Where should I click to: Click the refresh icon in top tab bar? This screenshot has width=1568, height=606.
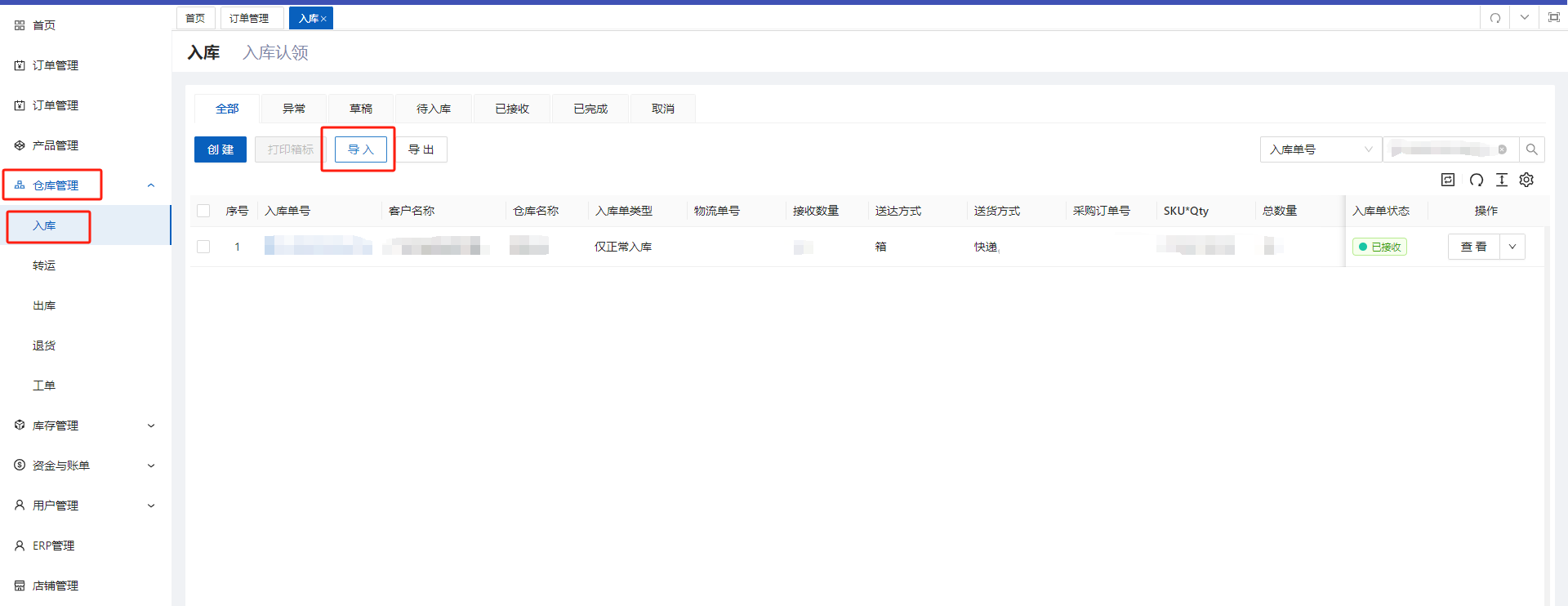[1495, 18]
